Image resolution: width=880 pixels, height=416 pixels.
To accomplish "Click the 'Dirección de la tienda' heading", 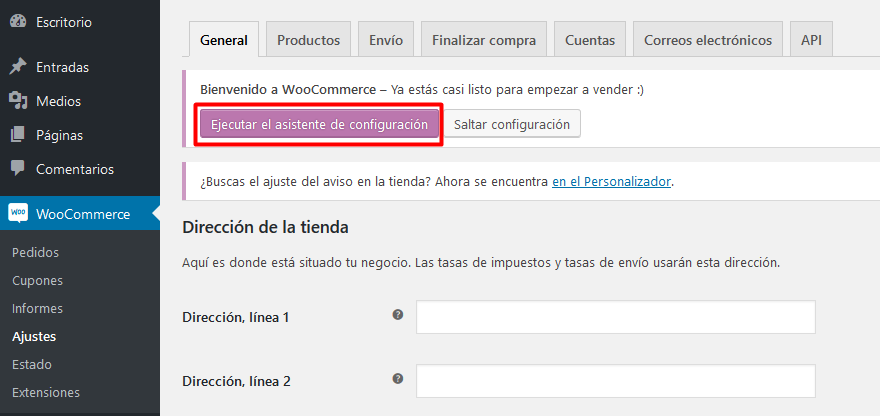I will tap(265, 227).
